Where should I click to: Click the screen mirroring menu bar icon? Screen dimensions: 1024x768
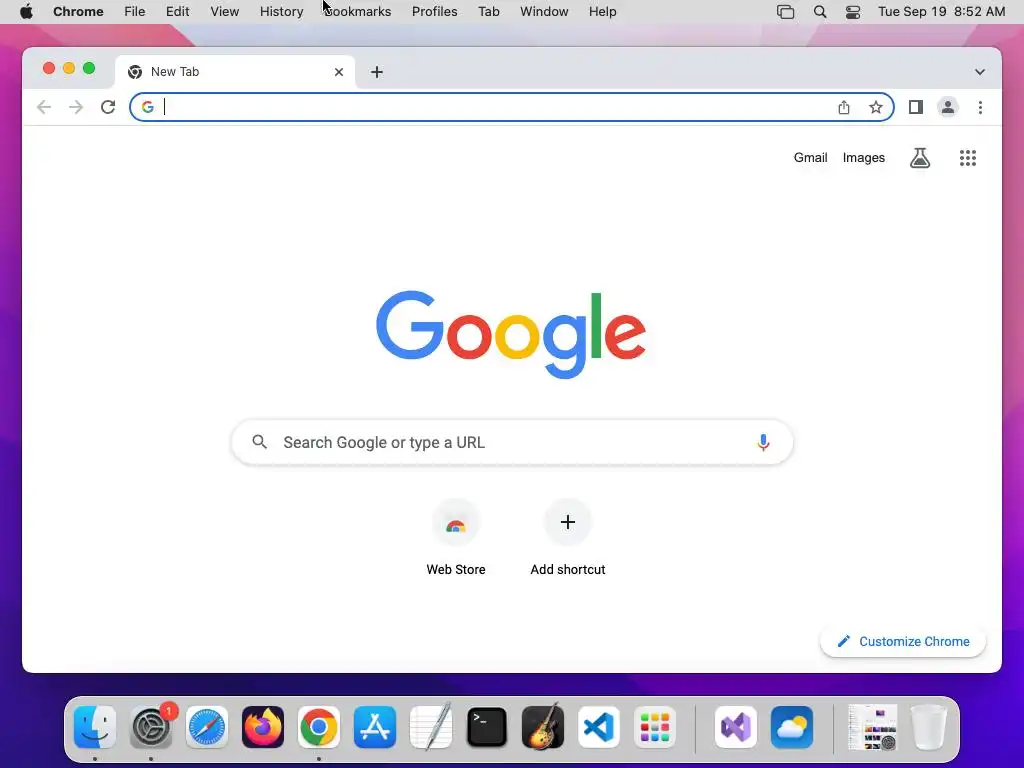coord(786,12)
